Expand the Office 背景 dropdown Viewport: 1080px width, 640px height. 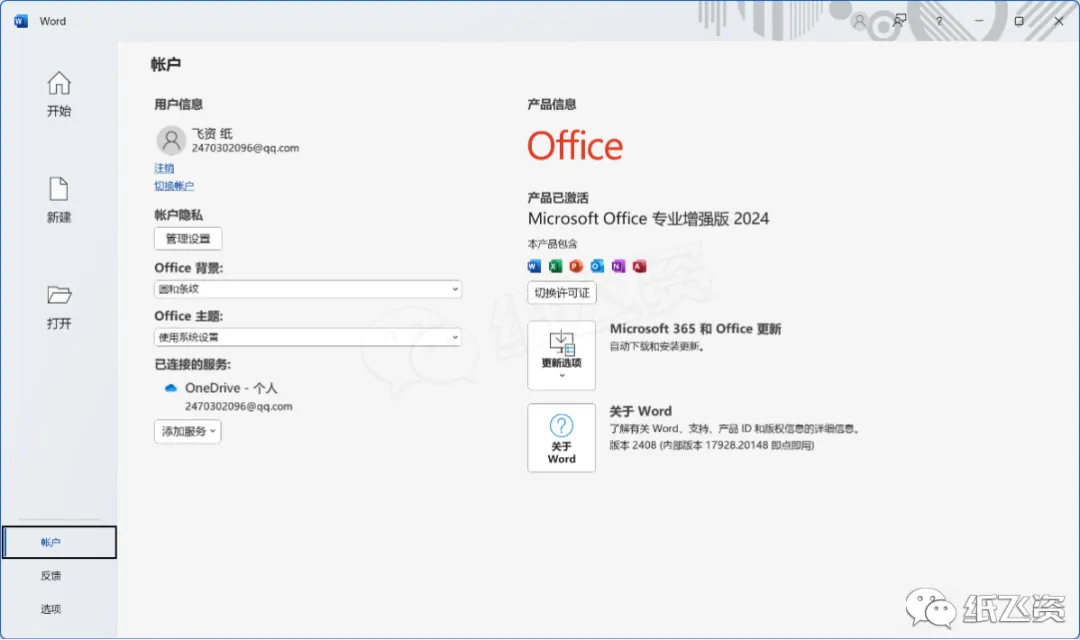click(308, 289)
